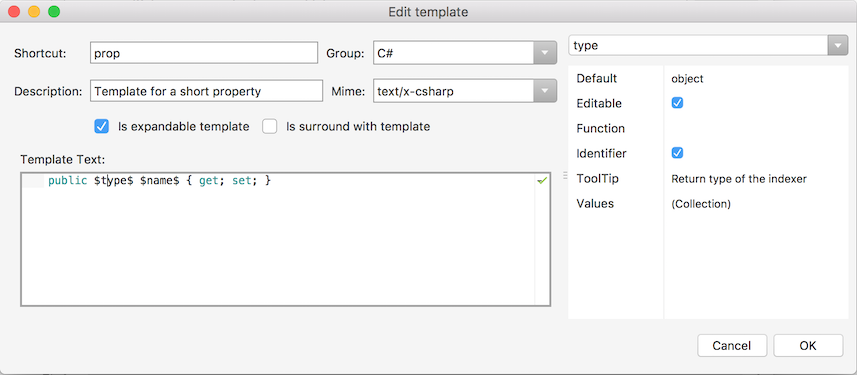Click the Function property label
Screen dimensions: 857x375
point(600,128)
